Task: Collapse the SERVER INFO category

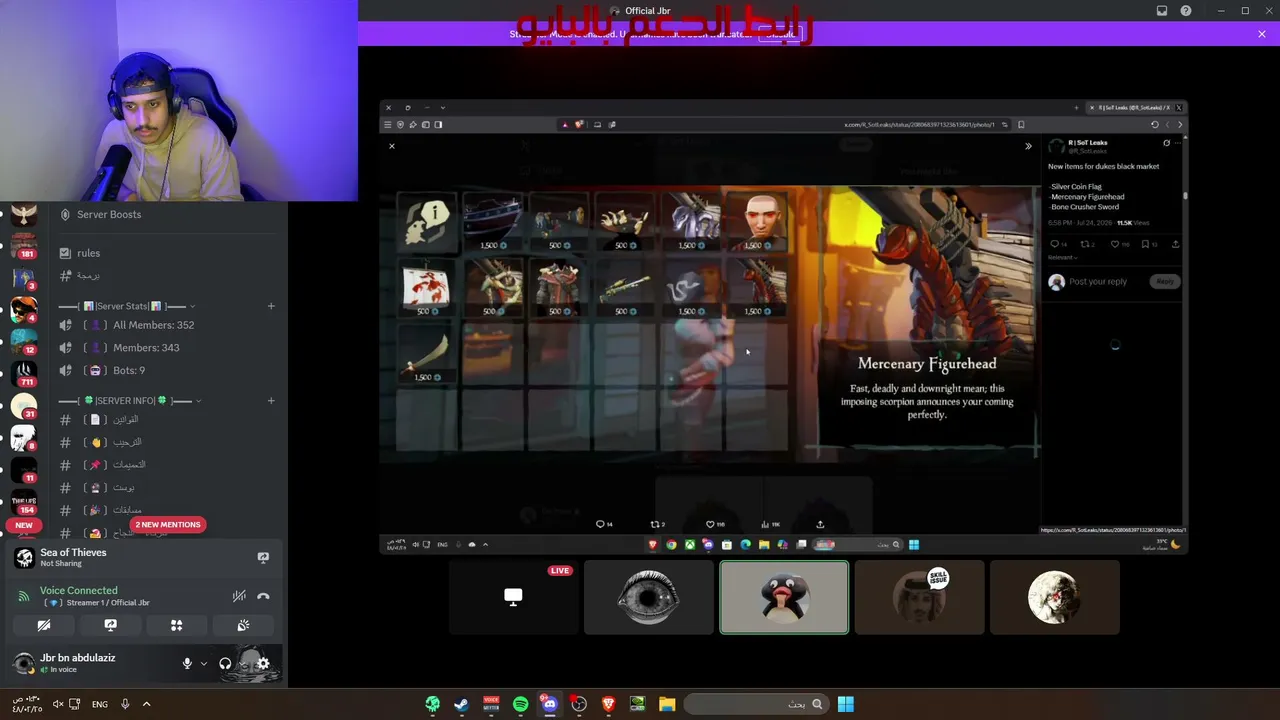Action: 198,401
